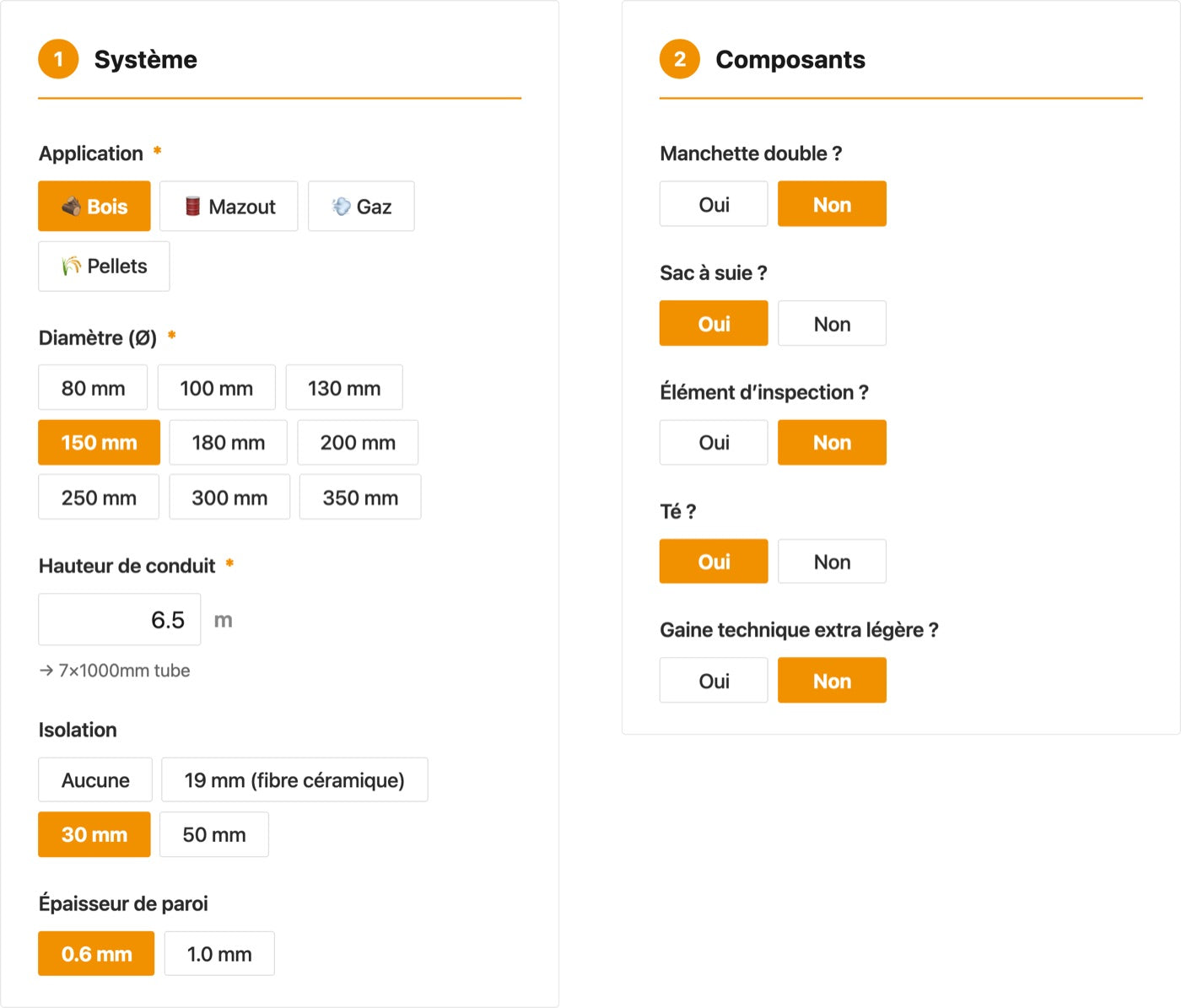Choose the 200 mm diameter

click(x=358, y=443)
